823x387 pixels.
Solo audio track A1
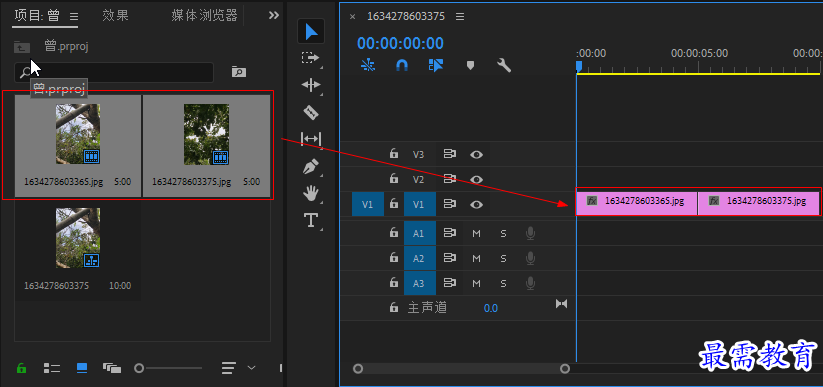(503, 233)
